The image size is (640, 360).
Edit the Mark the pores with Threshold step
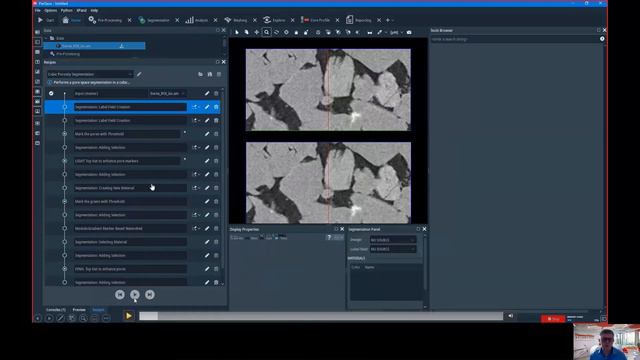click(207, 134)
